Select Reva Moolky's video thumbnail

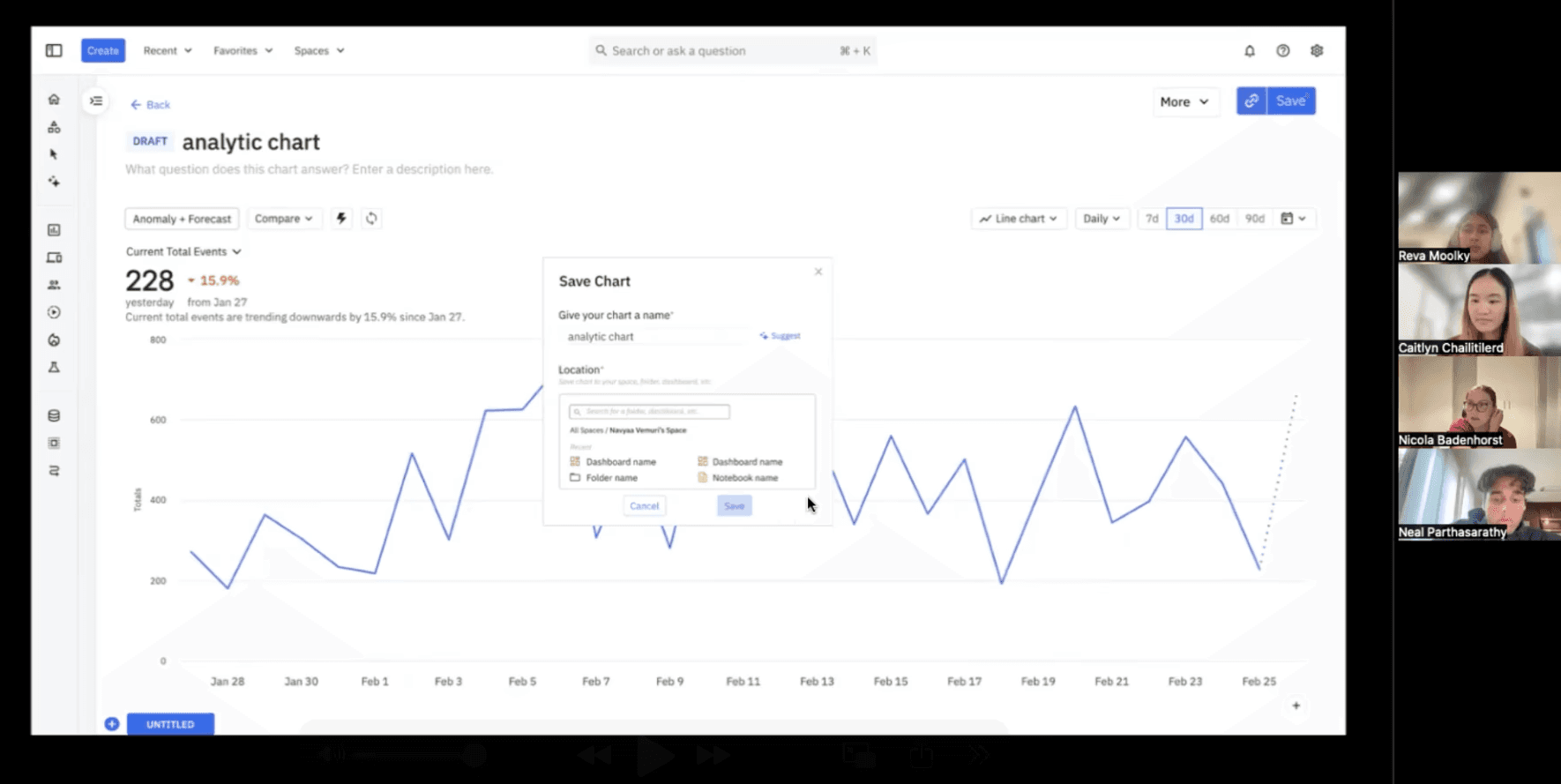pyautogui.click(x=1479, y=218)
